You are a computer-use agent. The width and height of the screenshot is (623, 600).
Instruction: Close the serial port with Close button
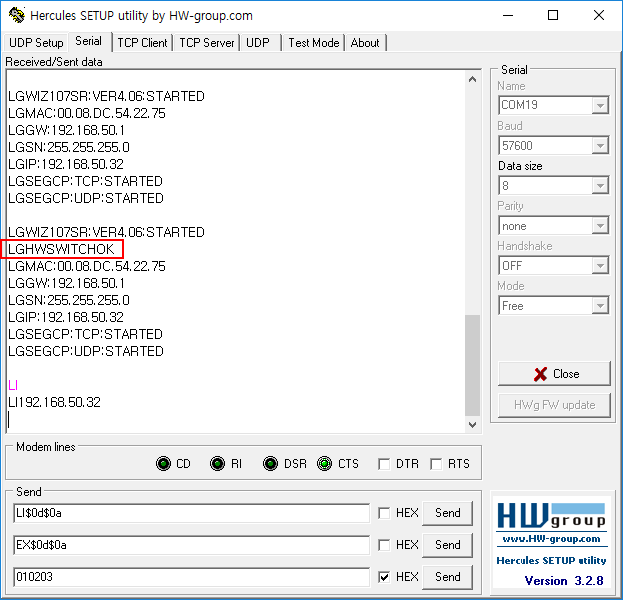554,374
